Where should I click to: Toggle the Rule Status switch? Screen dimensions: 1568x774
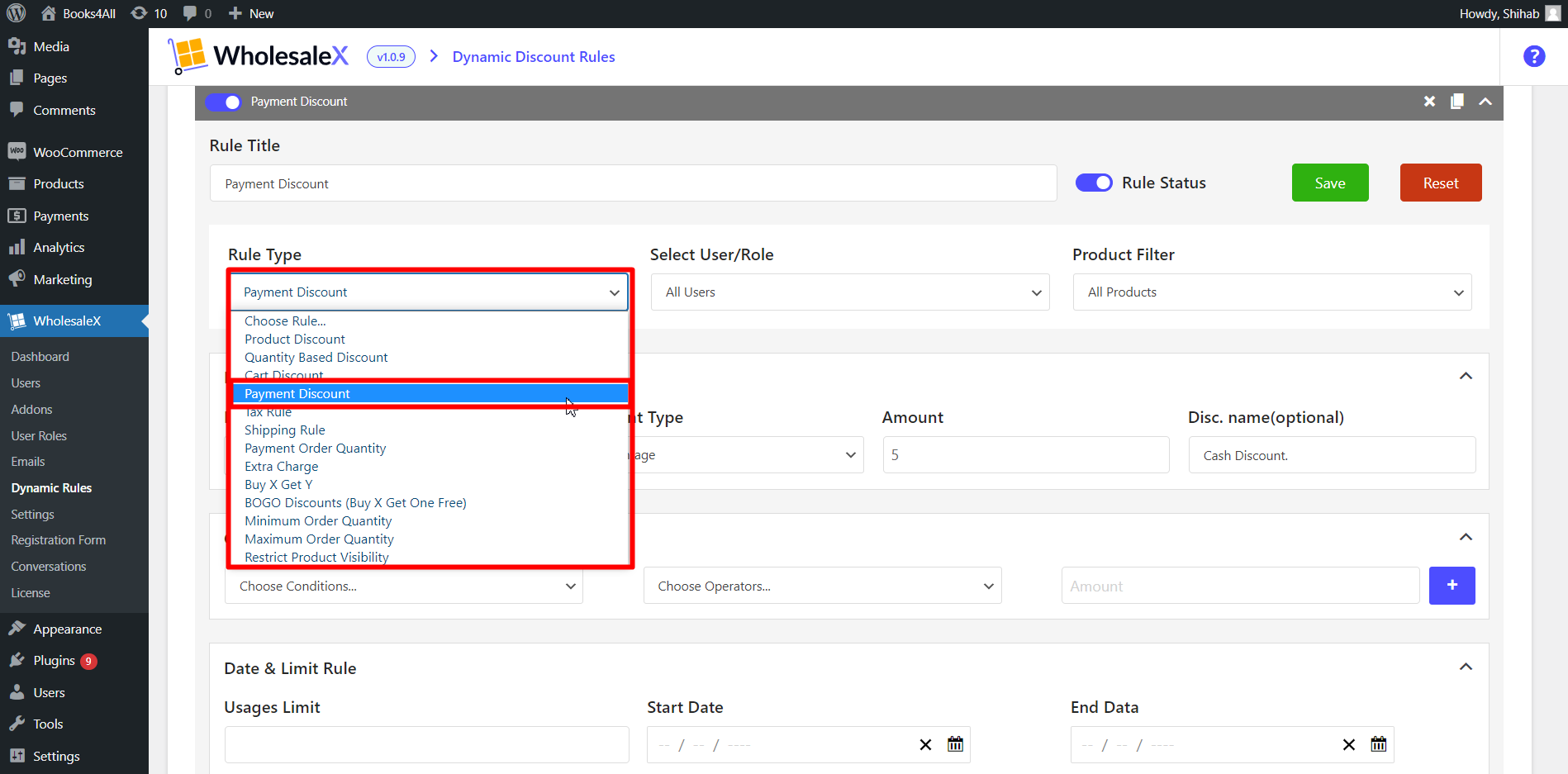click(1094, 183)
